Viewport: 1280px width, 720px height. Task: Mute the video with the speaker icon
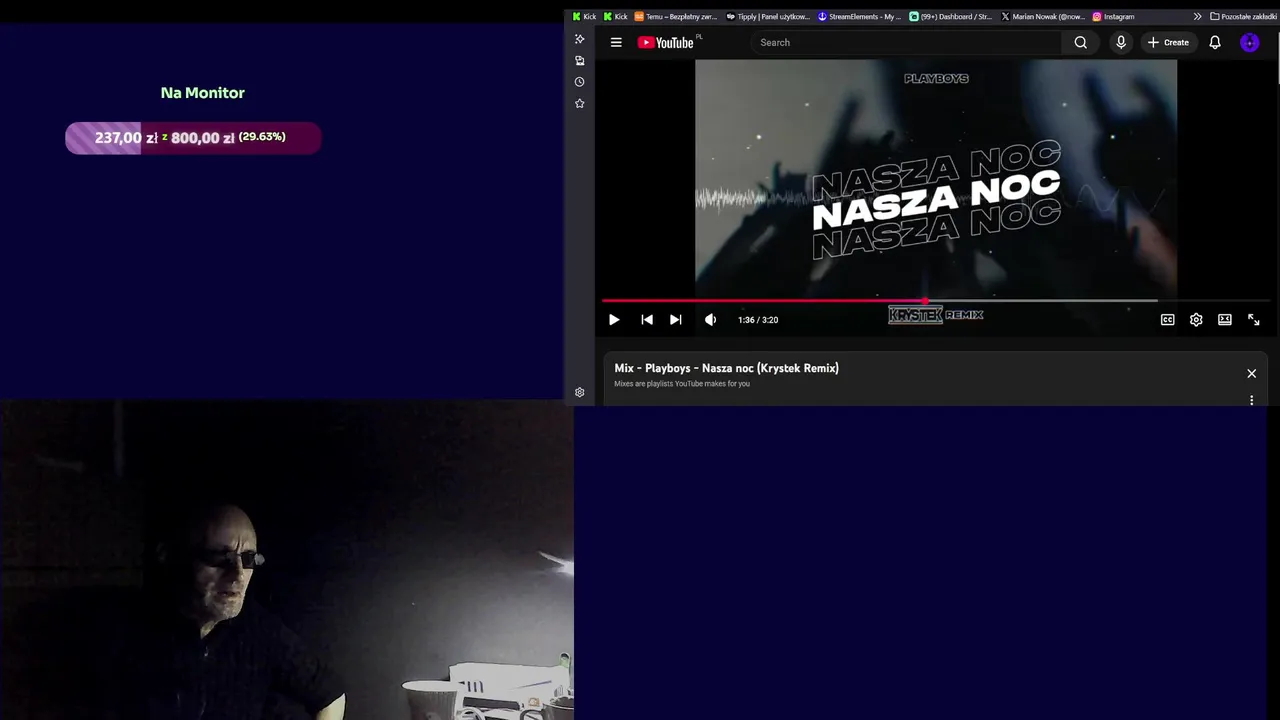(x=710, y=320)
